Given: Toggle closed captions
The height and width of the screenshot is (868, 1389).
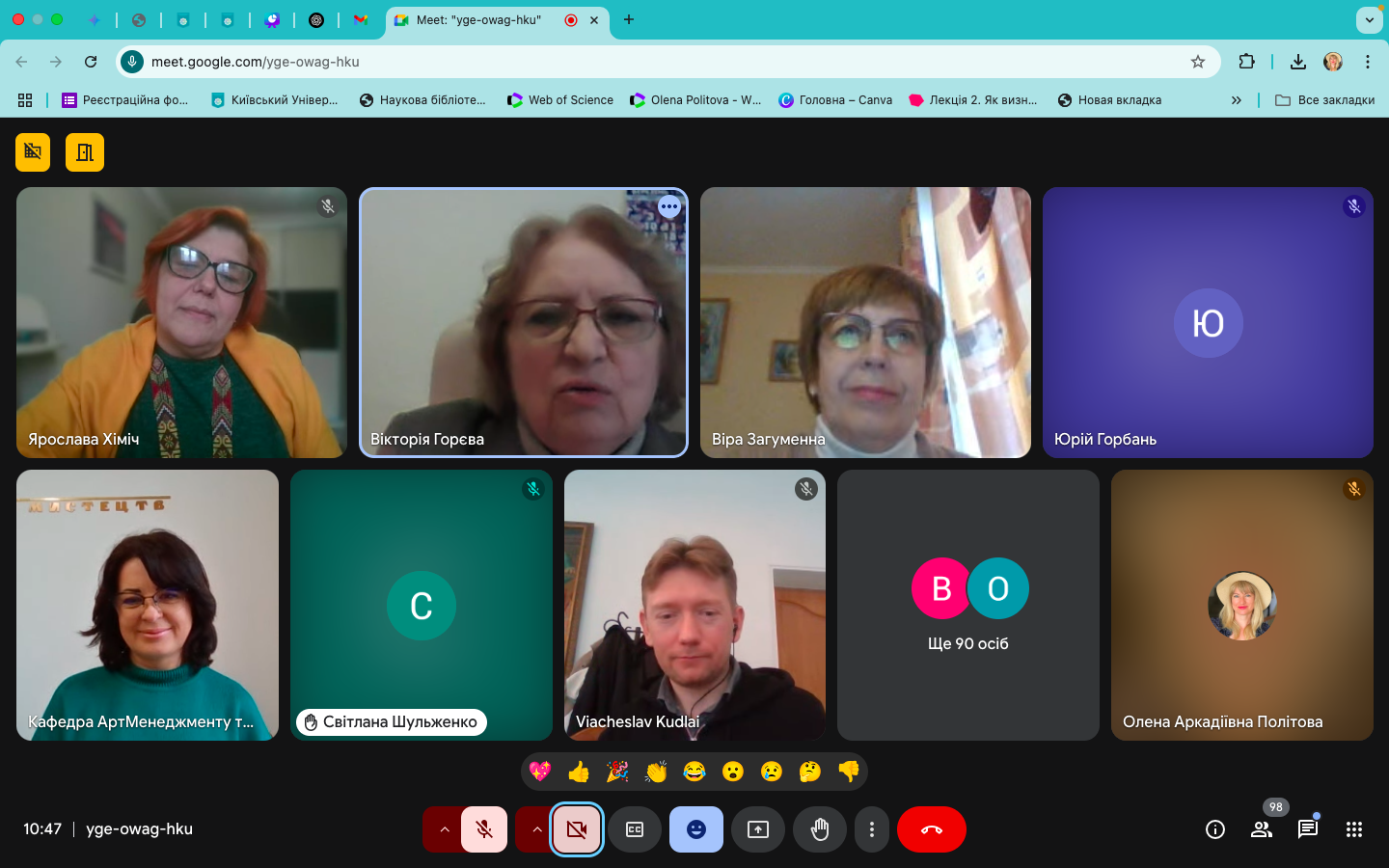Looking at the screenshot, I should pyautogui.click(x=635, y=829).
